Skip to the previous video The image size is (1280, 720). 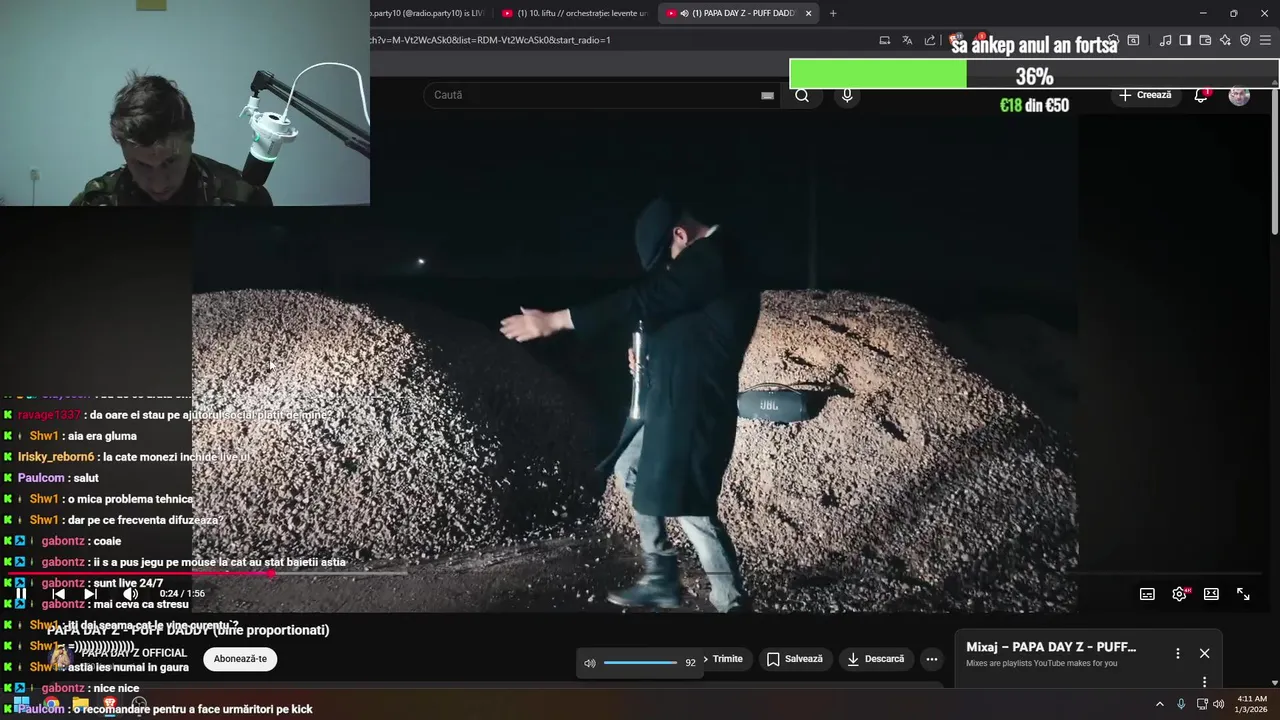click(x=59, y=594)
